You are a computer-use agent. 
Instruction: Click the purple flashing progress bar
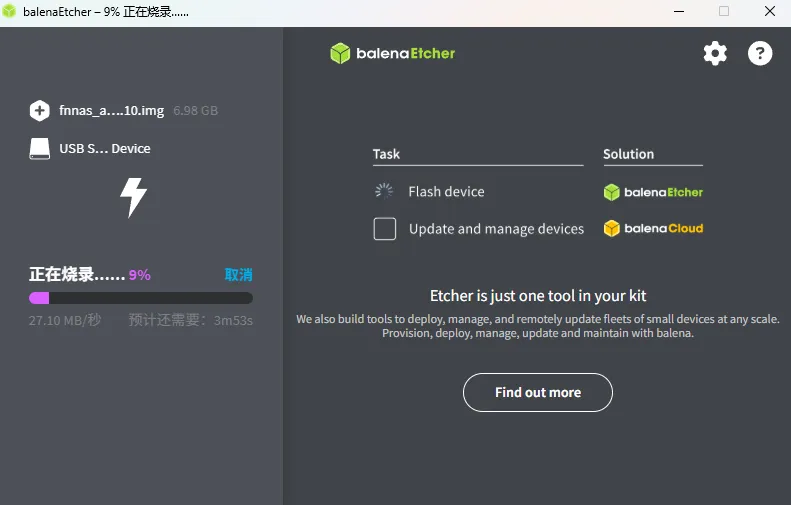[x=141, y=298]
